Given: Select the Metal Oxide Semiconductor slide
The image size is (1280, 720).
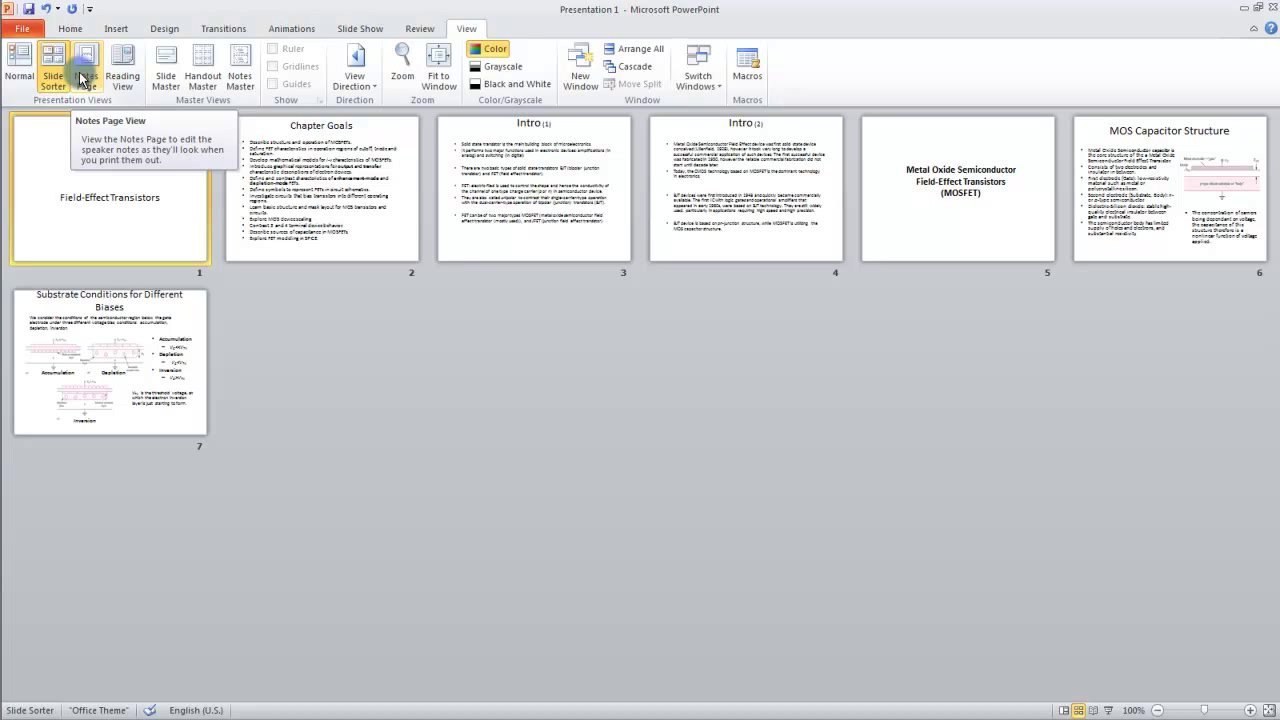Looking at the screenshot, I should [x=958, y=188].
